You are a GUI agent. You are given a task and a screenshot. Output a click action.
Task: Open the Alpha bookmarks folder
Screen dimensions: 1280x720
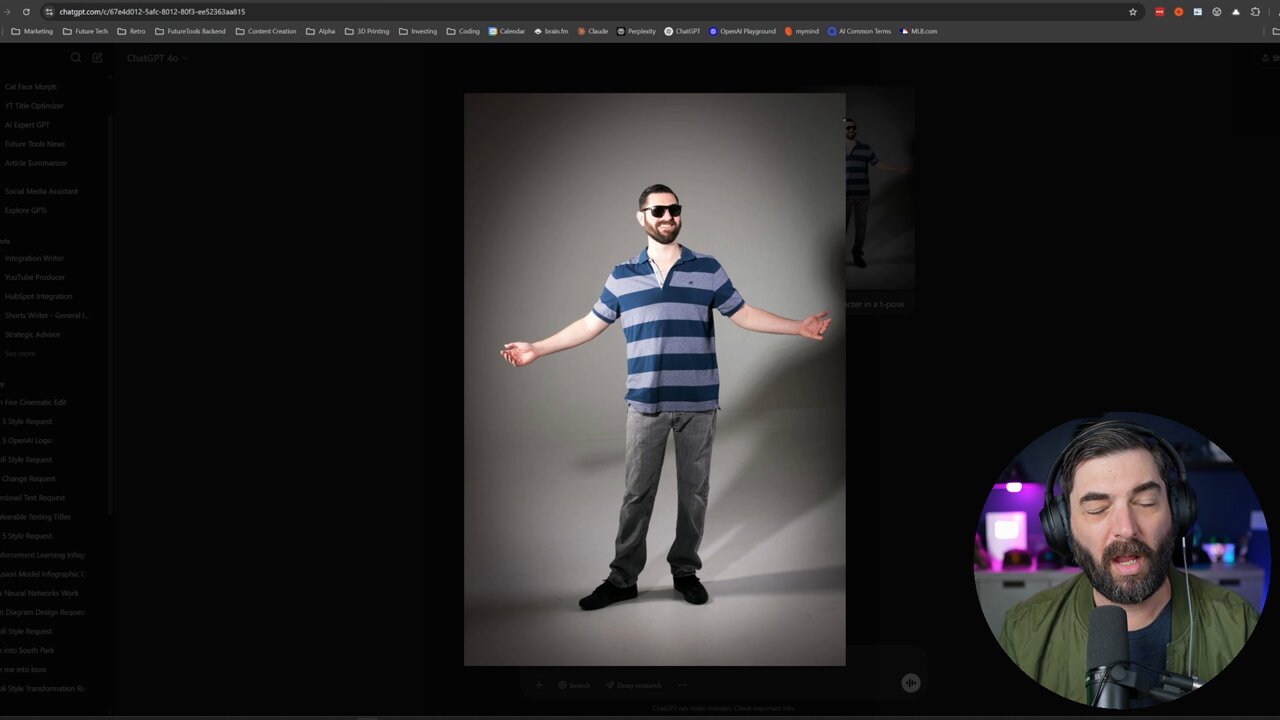[x=320, y=31]
